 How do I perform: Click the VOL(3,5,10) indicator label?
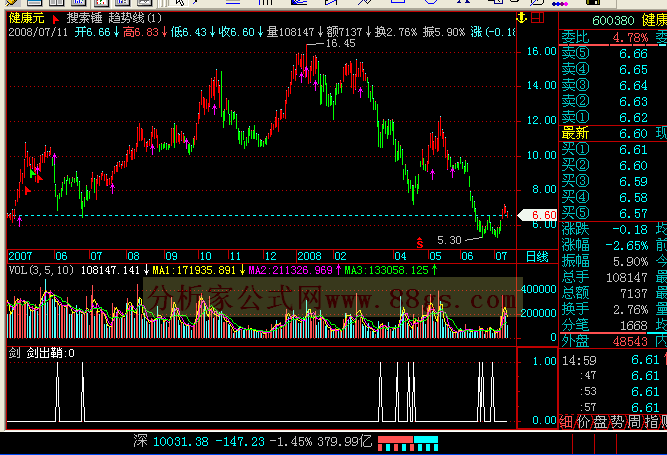point(41,270)
